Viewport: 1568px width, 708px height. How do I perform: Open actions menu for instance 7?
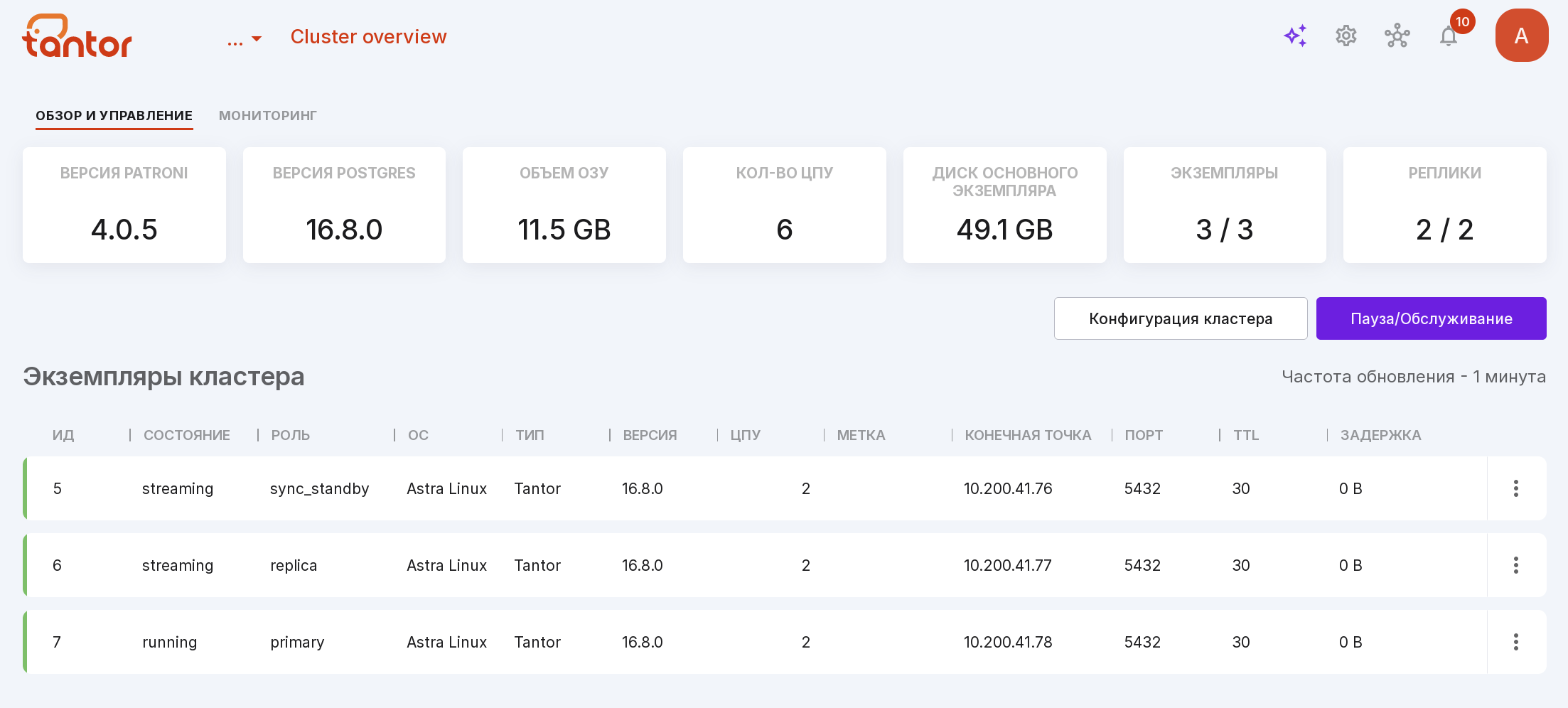1516,642
